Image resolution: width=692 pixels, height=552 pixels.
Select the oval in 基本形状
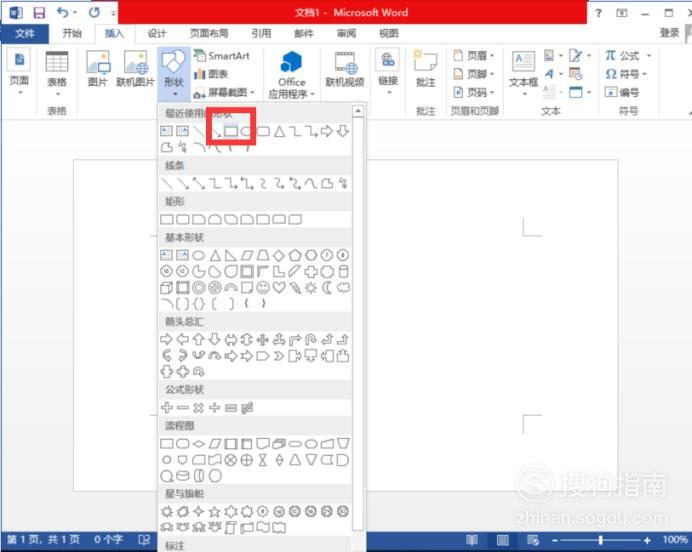(x=199, y=255)
